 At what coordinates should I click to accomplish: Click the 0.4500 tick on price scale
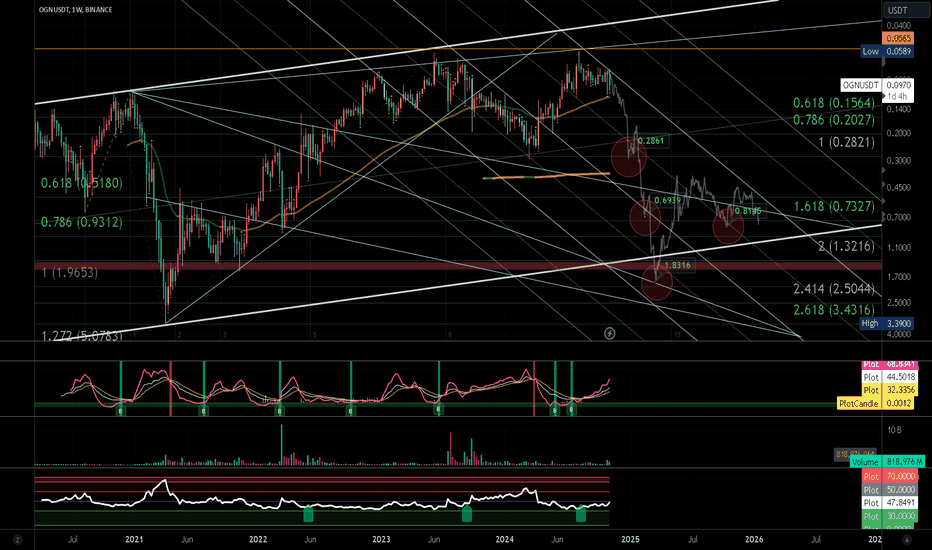tap(898, 188)
